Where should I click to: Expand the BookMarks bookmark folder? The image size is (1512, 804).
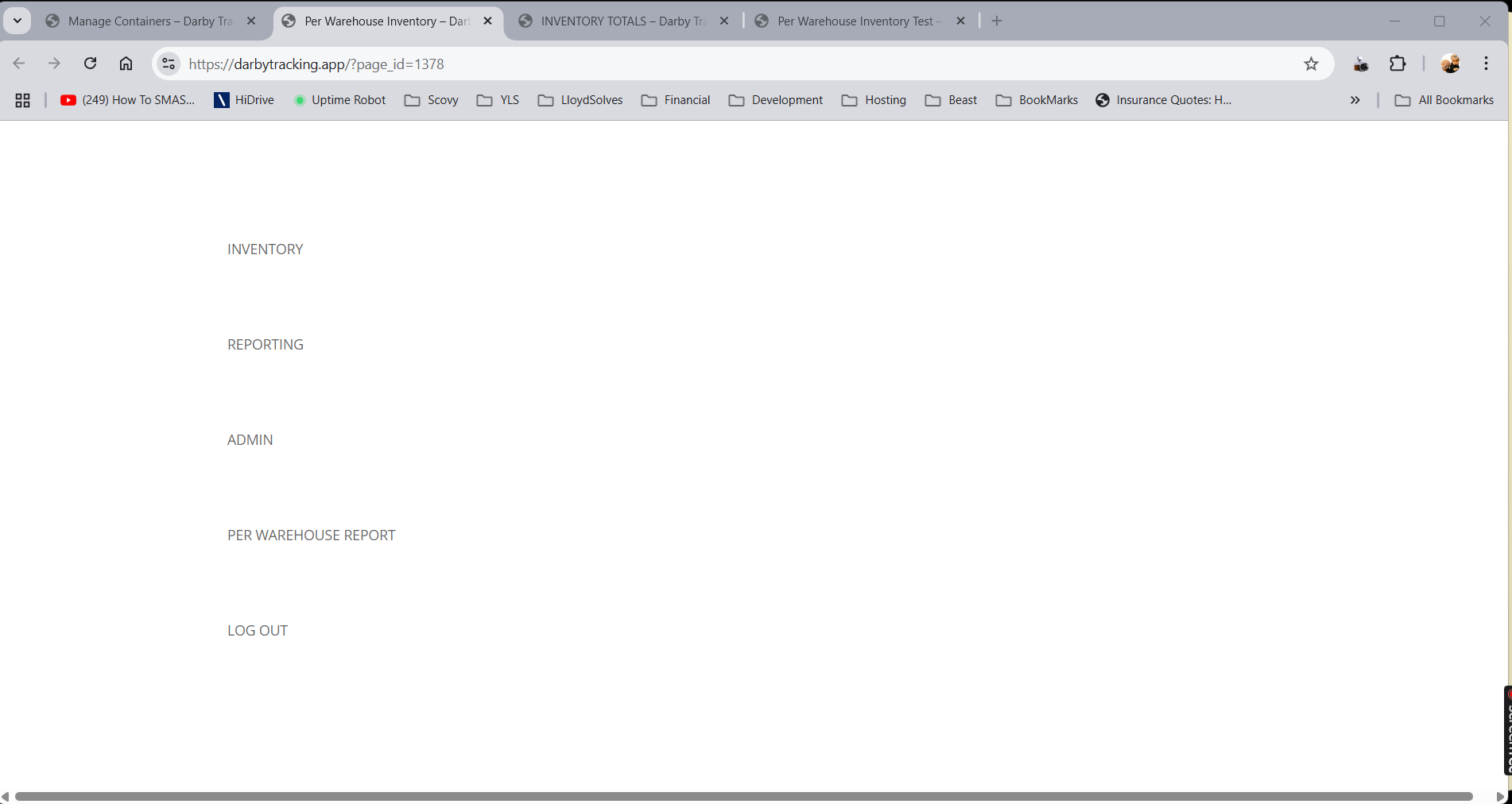tap(1037, 100)
